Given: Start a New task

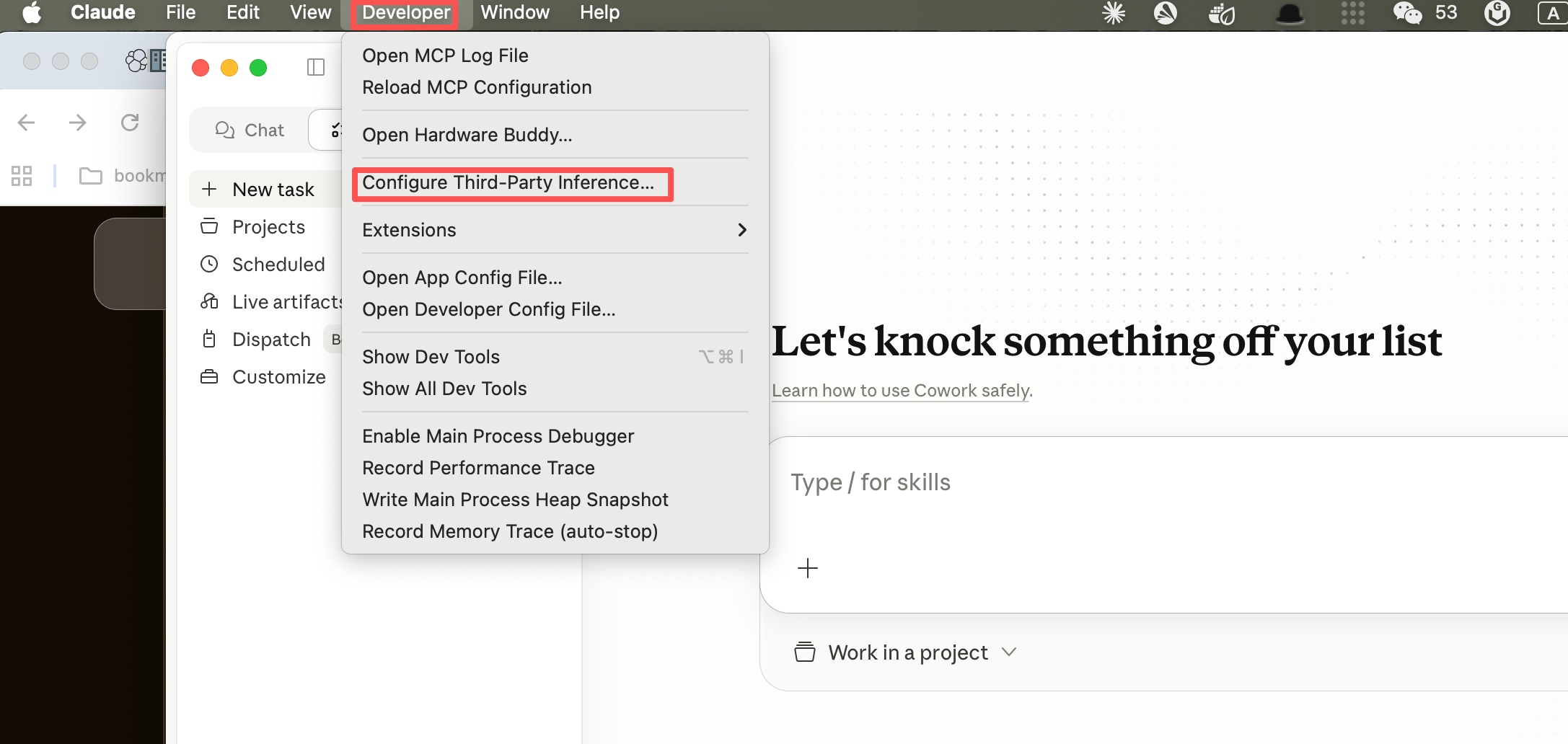Looking at the screenshot, I should coord(265,190).
